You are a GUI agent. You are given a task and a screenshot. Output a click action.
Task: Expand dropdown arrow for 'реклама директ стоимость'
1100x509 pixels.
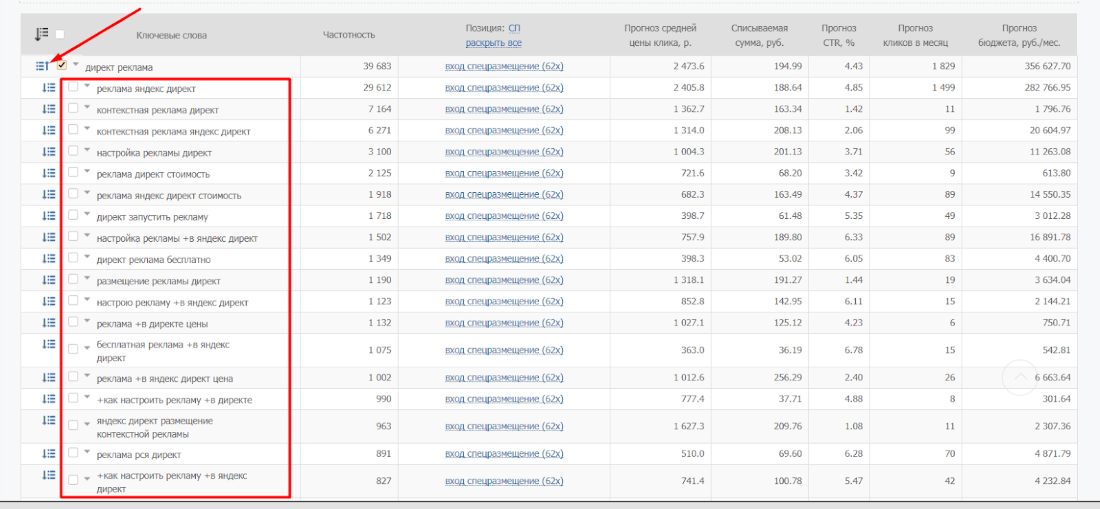click(x=87, y=172)
